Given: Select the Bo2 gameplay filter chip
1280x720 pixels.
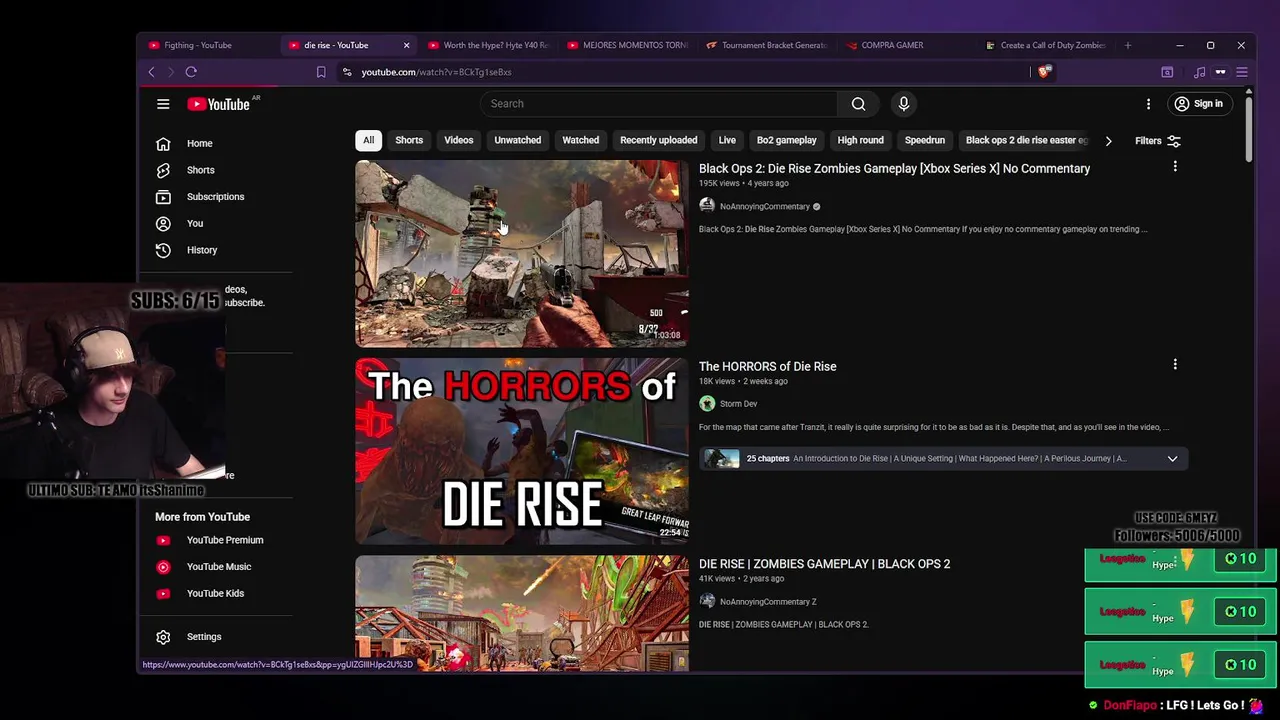Looking at the screenshot, I should click(786, 141).
